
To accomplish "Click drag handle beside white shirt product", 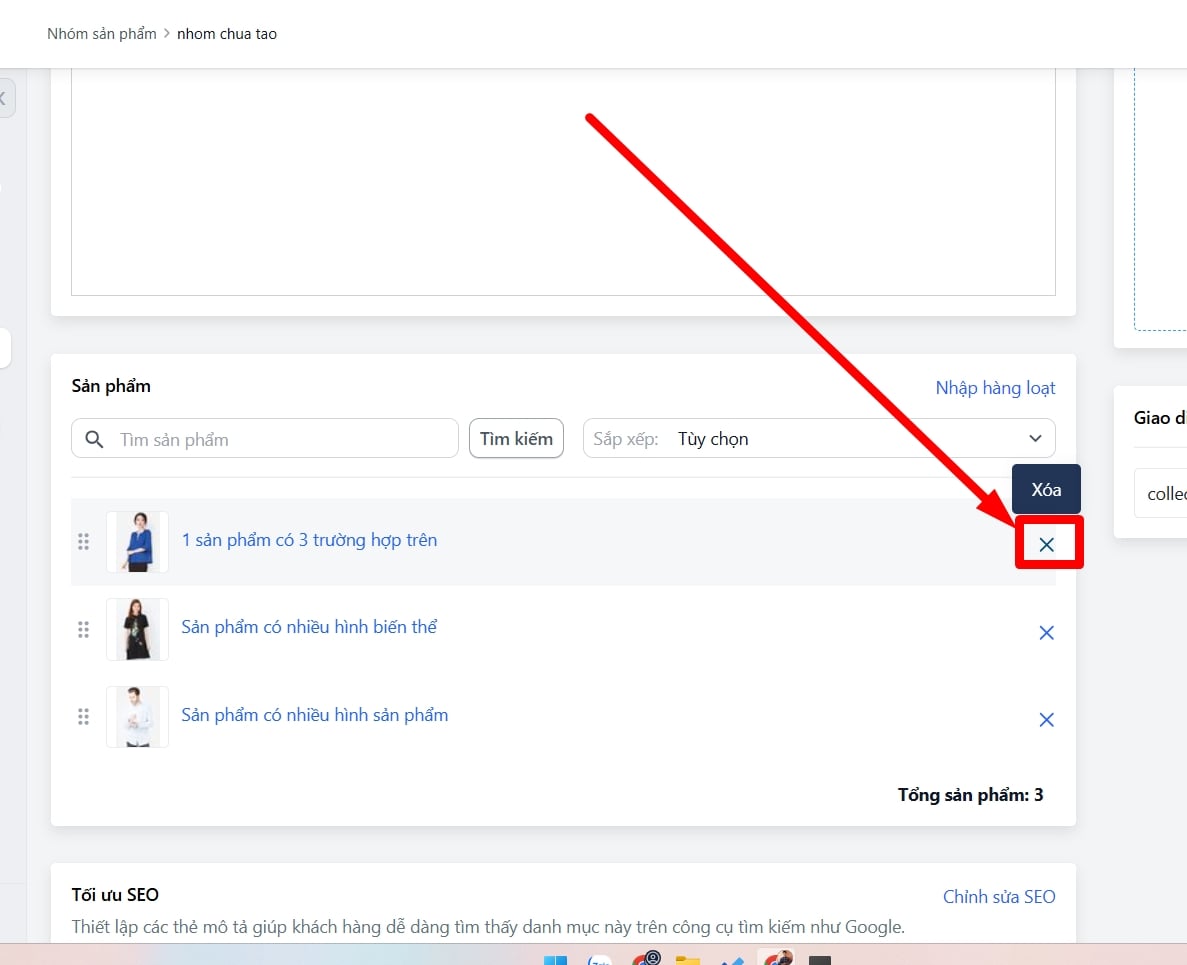I will click(x=84, y=716).
